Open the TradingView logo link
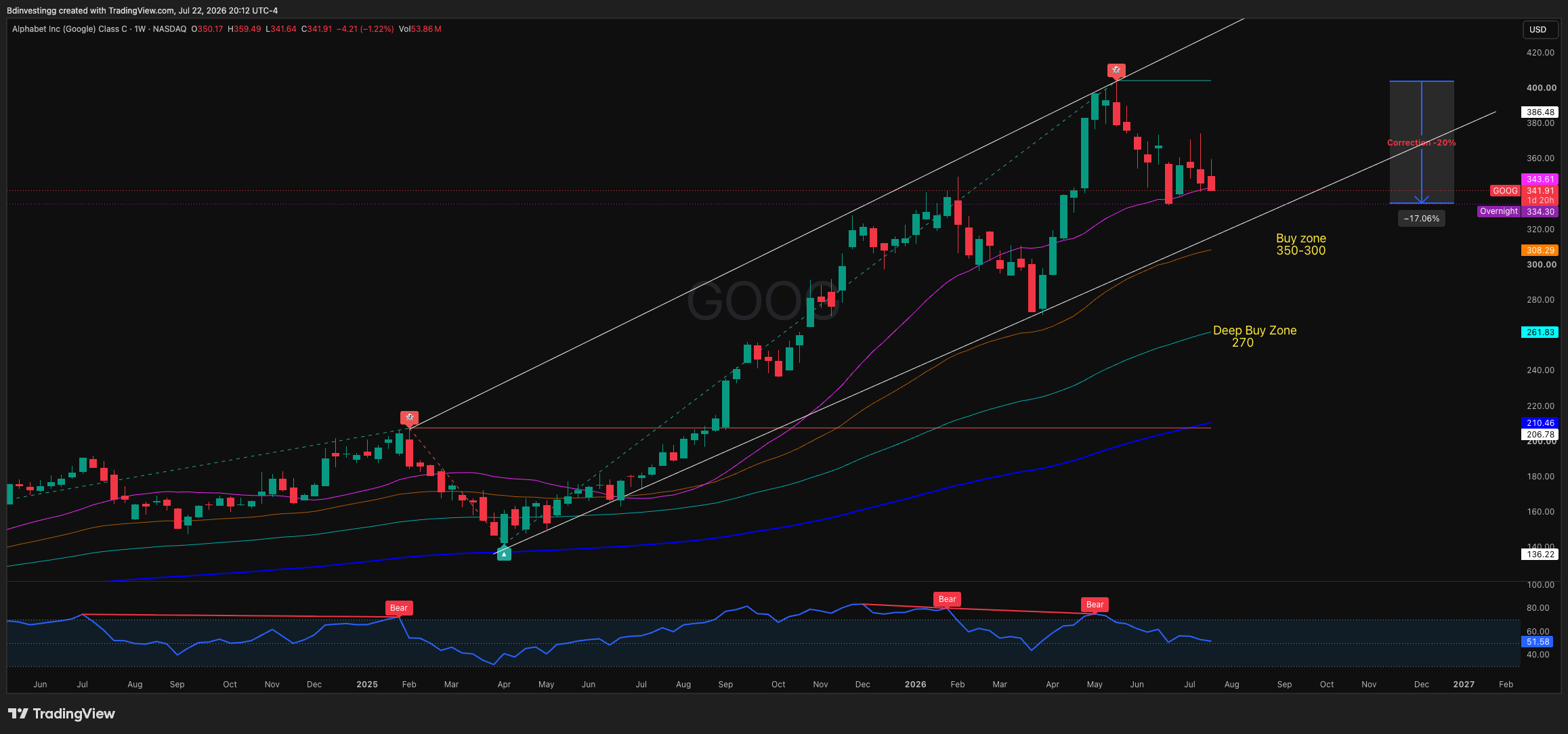 (62, 714)
